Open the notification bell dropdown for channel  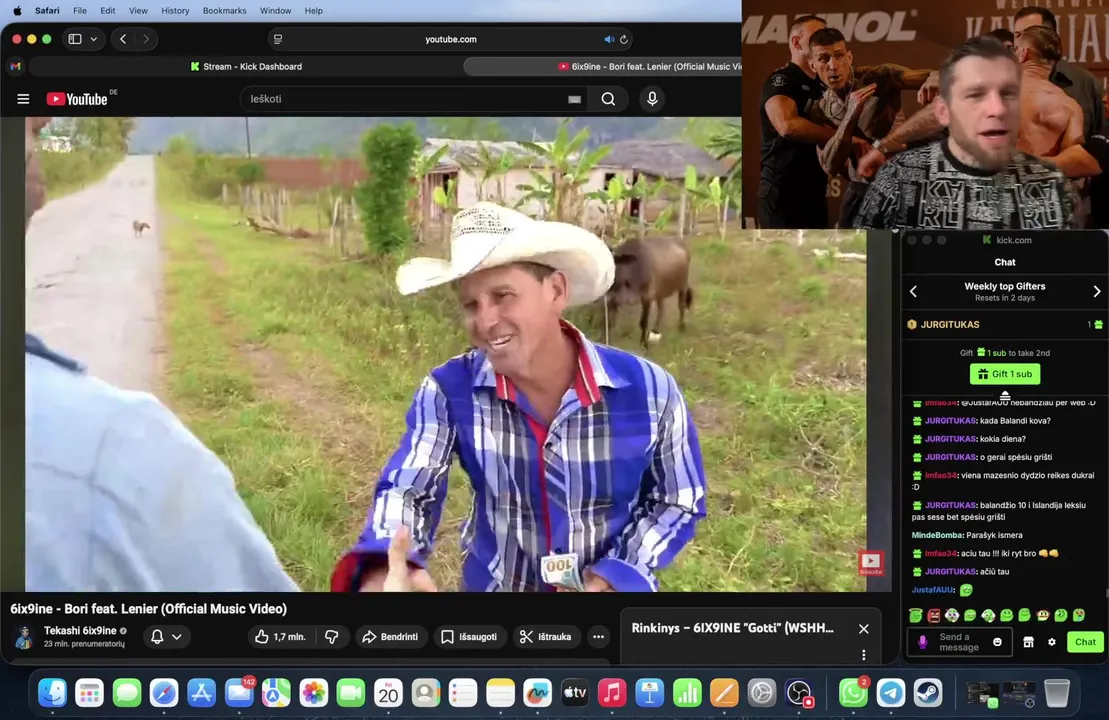[166, 637]
